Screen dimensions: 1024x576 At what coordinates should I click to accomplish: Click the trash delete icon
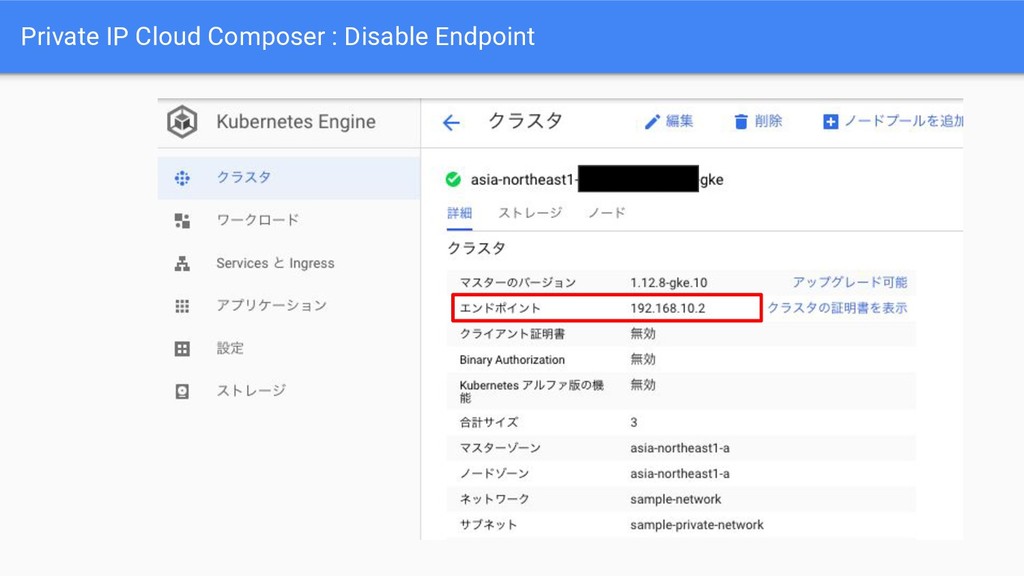click(741, 122)
